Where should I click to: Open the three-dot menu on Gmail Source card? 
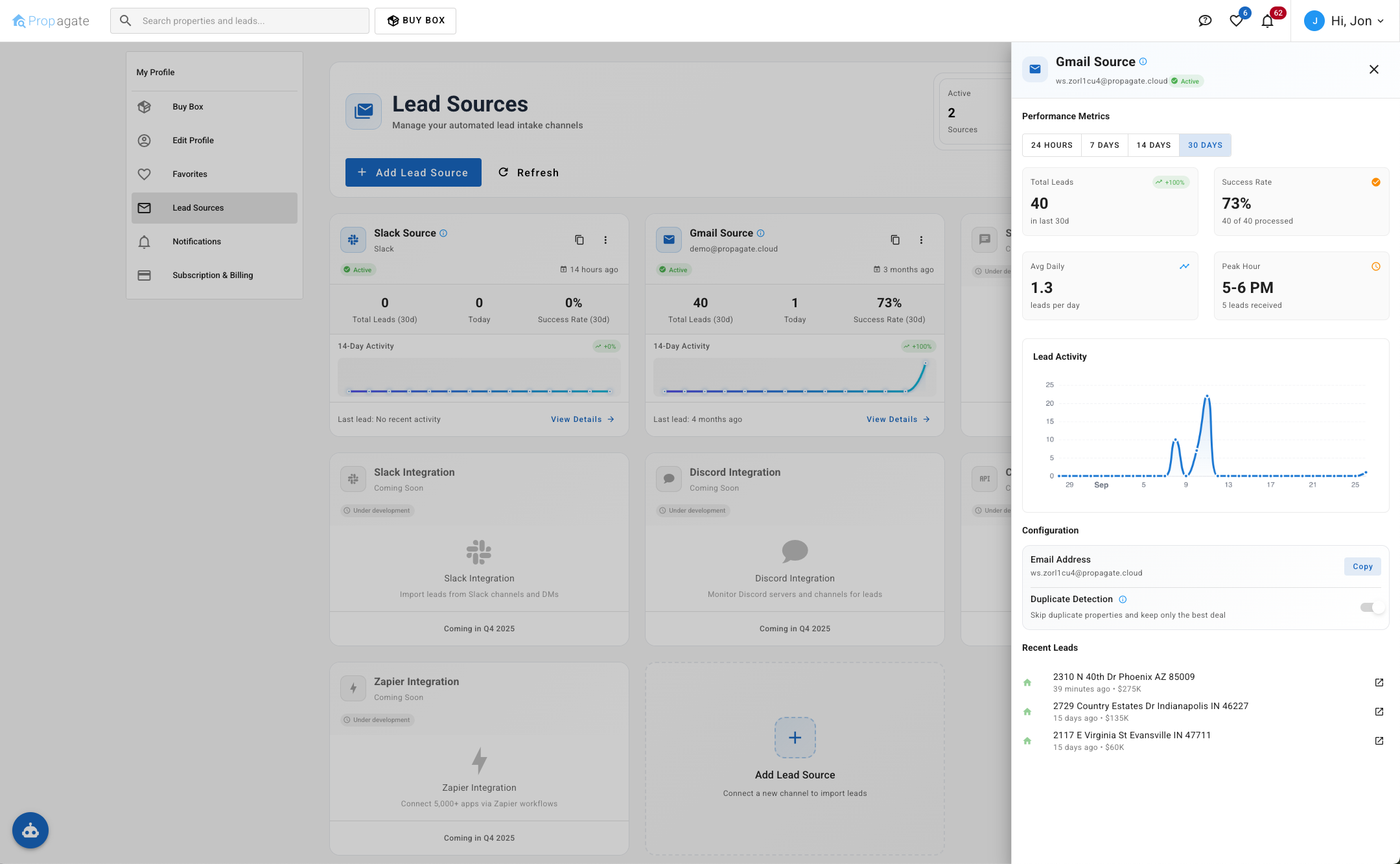pos(921,240)
